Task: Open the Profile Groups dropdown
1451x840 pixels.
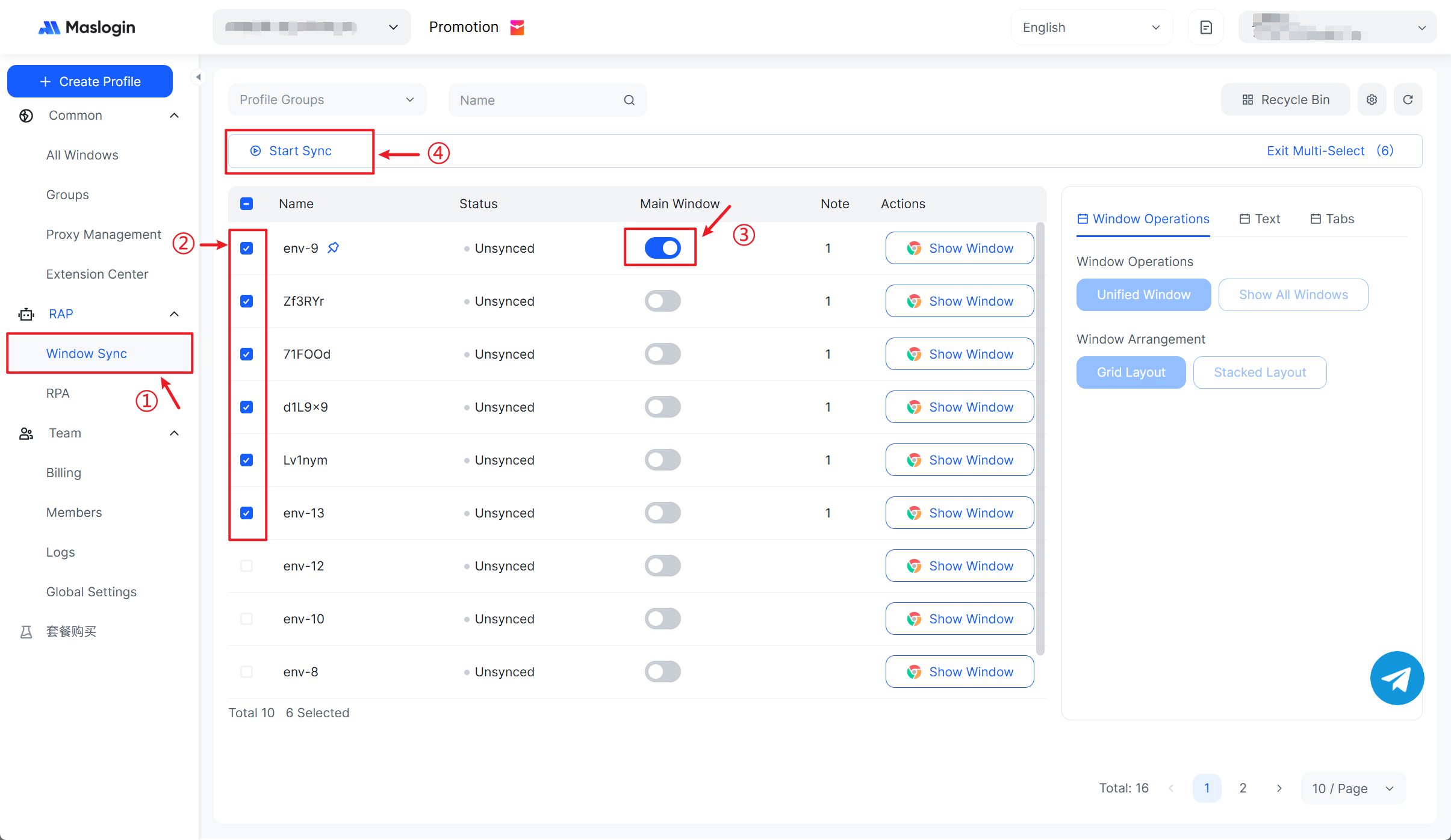Action: [327, 100]
